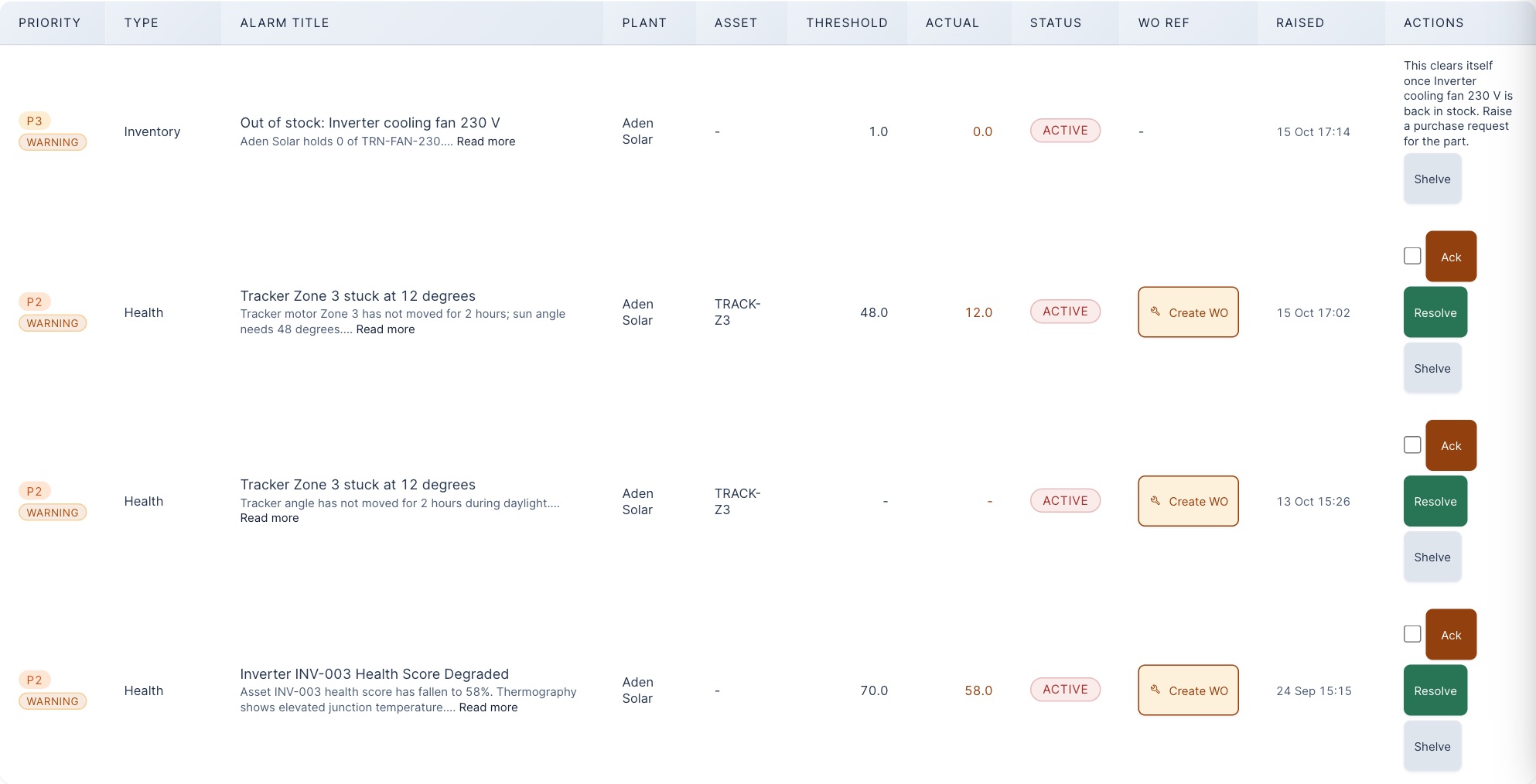The width and height of the screenshot is (1536, 784).
Task: Shelve the Inverter cooling fan stock alarm
Action: tap(1432, 179)
